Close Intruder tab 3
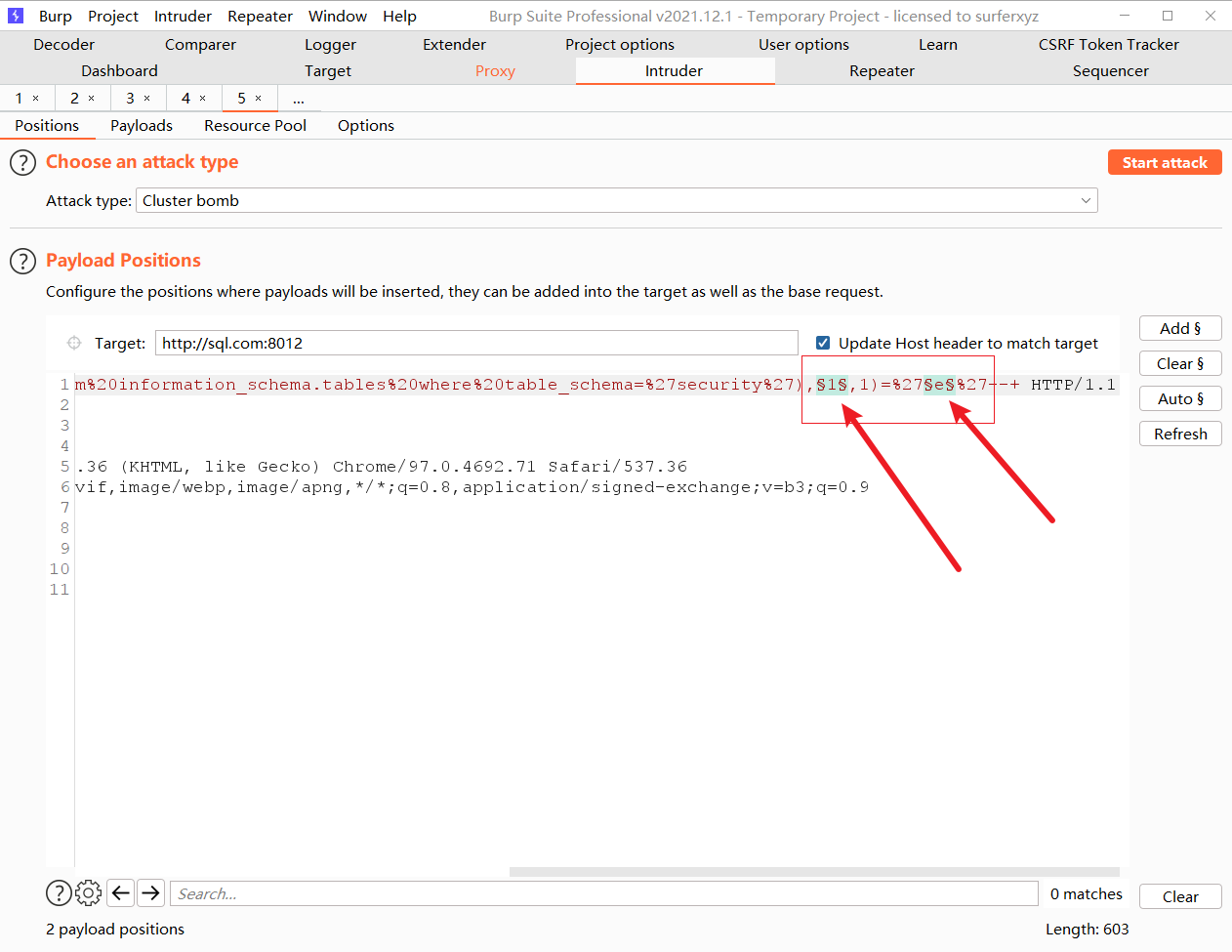Image resolution: width=1232 pixels, height=952 pixels. point(147,99)
